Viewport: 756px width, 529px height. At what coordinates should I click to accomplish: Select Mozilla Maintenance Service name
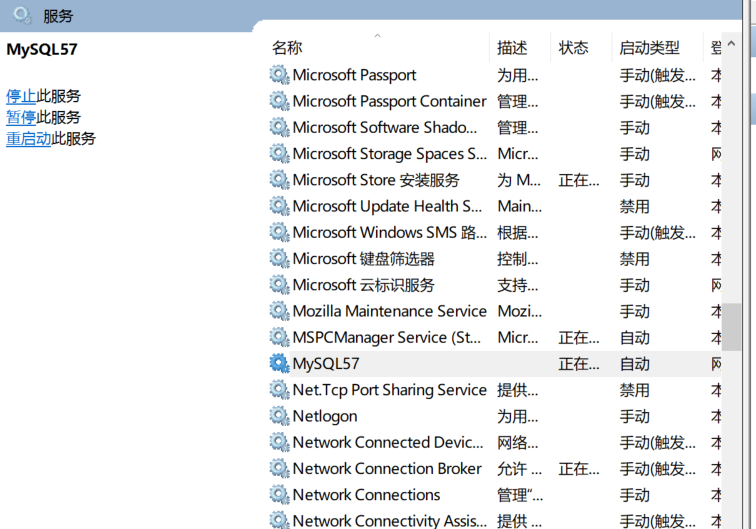(390, 311)
